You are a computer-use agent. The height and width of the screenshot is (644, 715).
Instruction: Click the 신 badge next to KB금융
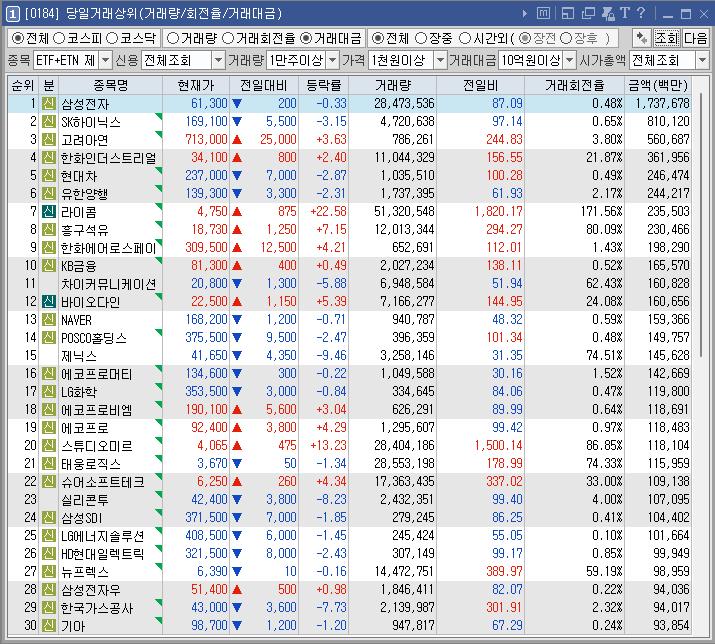(x=49, y=265)
